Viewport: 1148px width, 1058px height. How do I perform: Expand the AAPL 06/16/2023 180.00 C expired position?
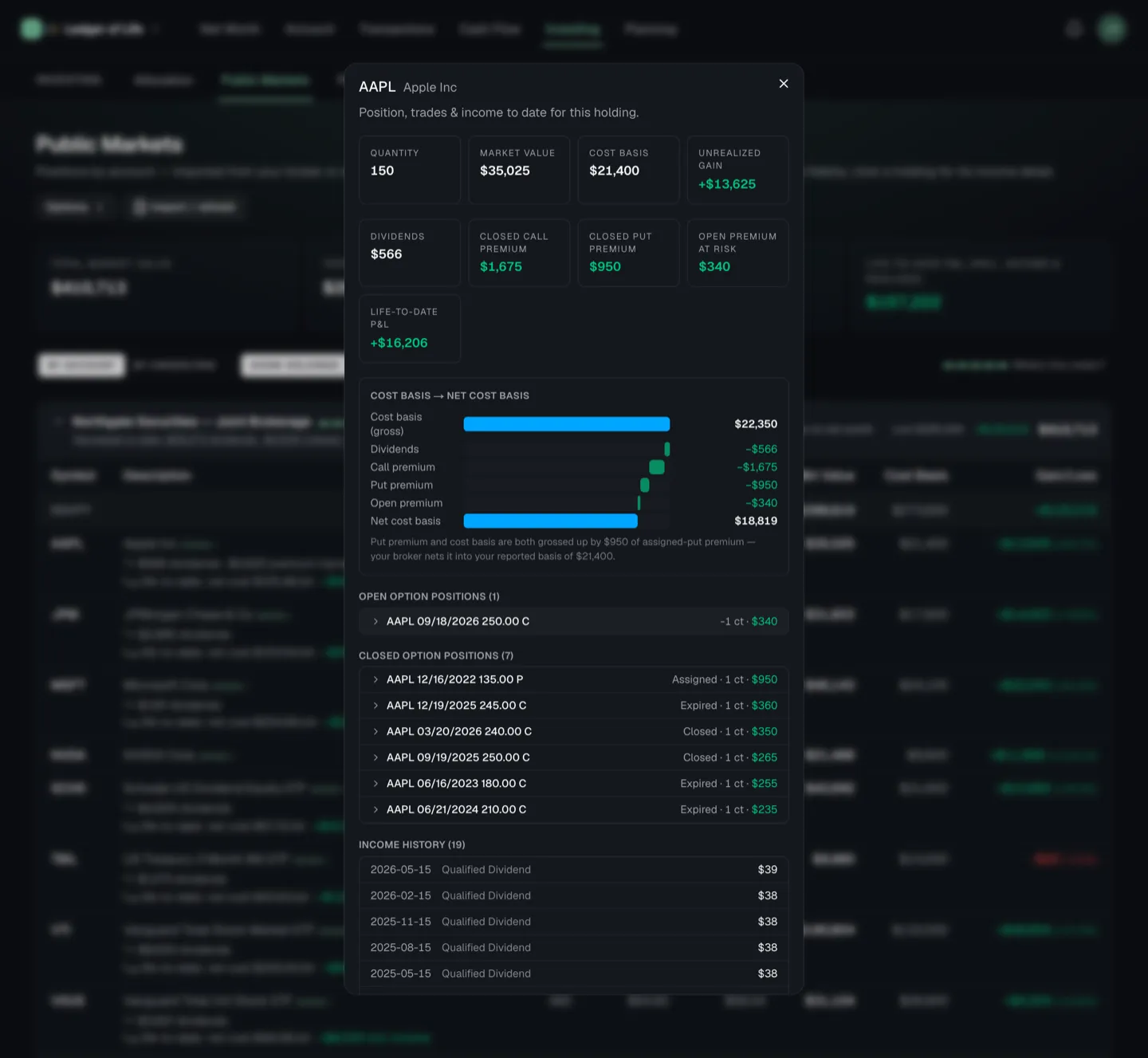574,784
